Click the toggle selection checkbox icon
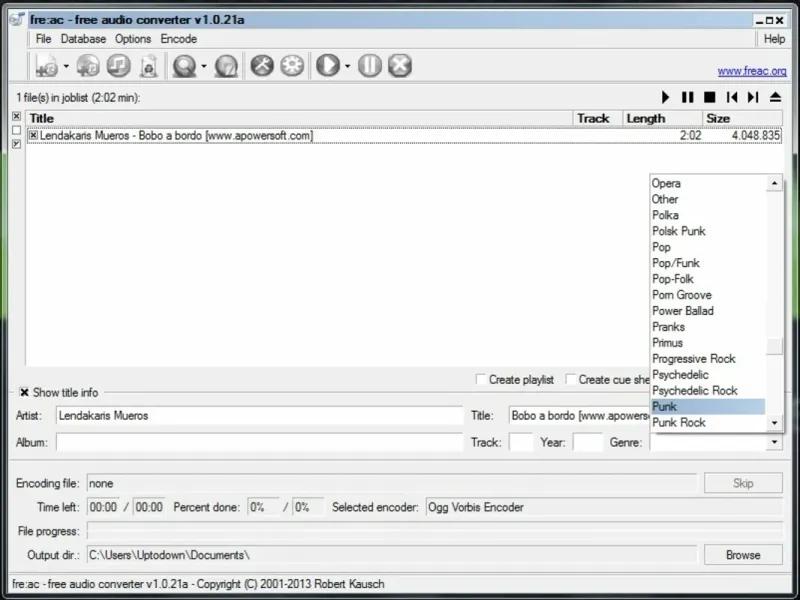 click(16, 144)
